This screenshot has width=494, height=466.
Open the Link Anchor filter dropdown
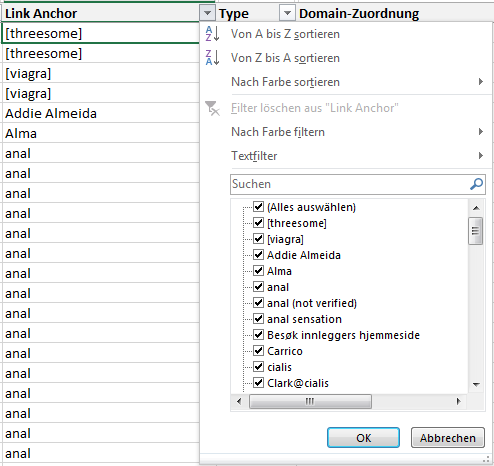coord(207,13)
